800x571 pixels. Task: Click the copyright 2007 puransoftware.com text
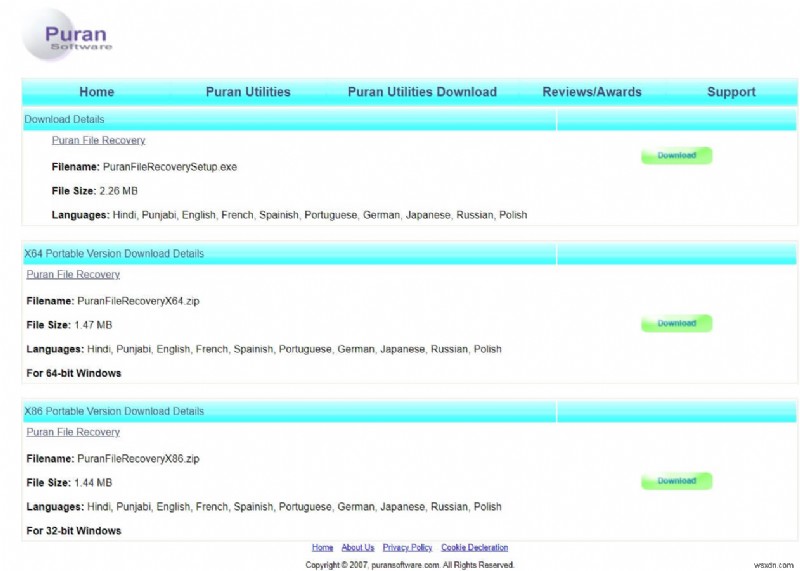coord(410,565)
